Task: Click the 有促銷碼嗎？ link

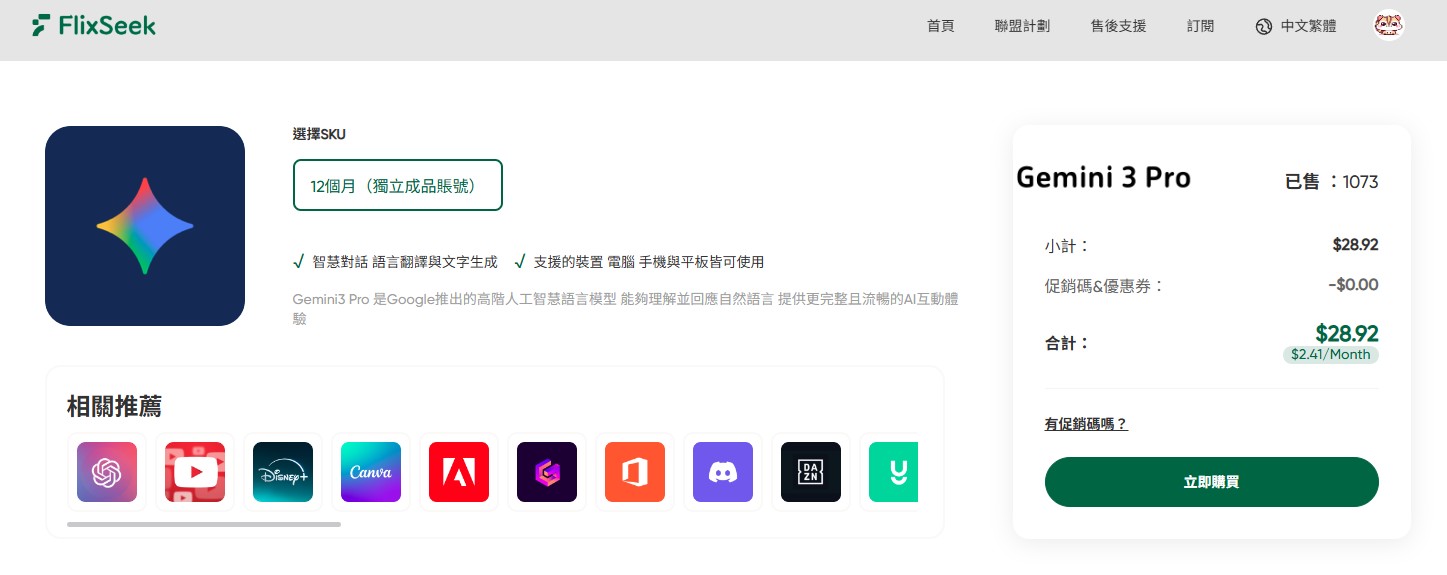Action: point(1086,424)
